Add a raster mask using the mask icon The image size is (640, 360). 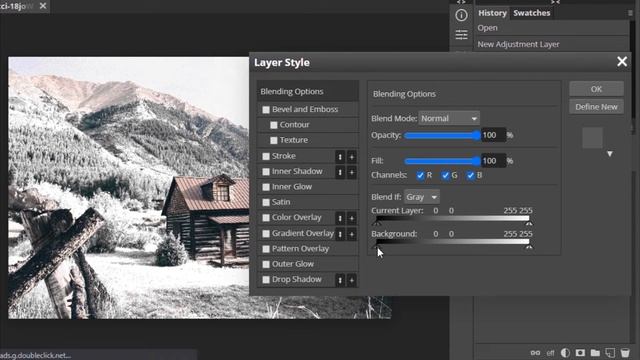(x=580, y=353)
